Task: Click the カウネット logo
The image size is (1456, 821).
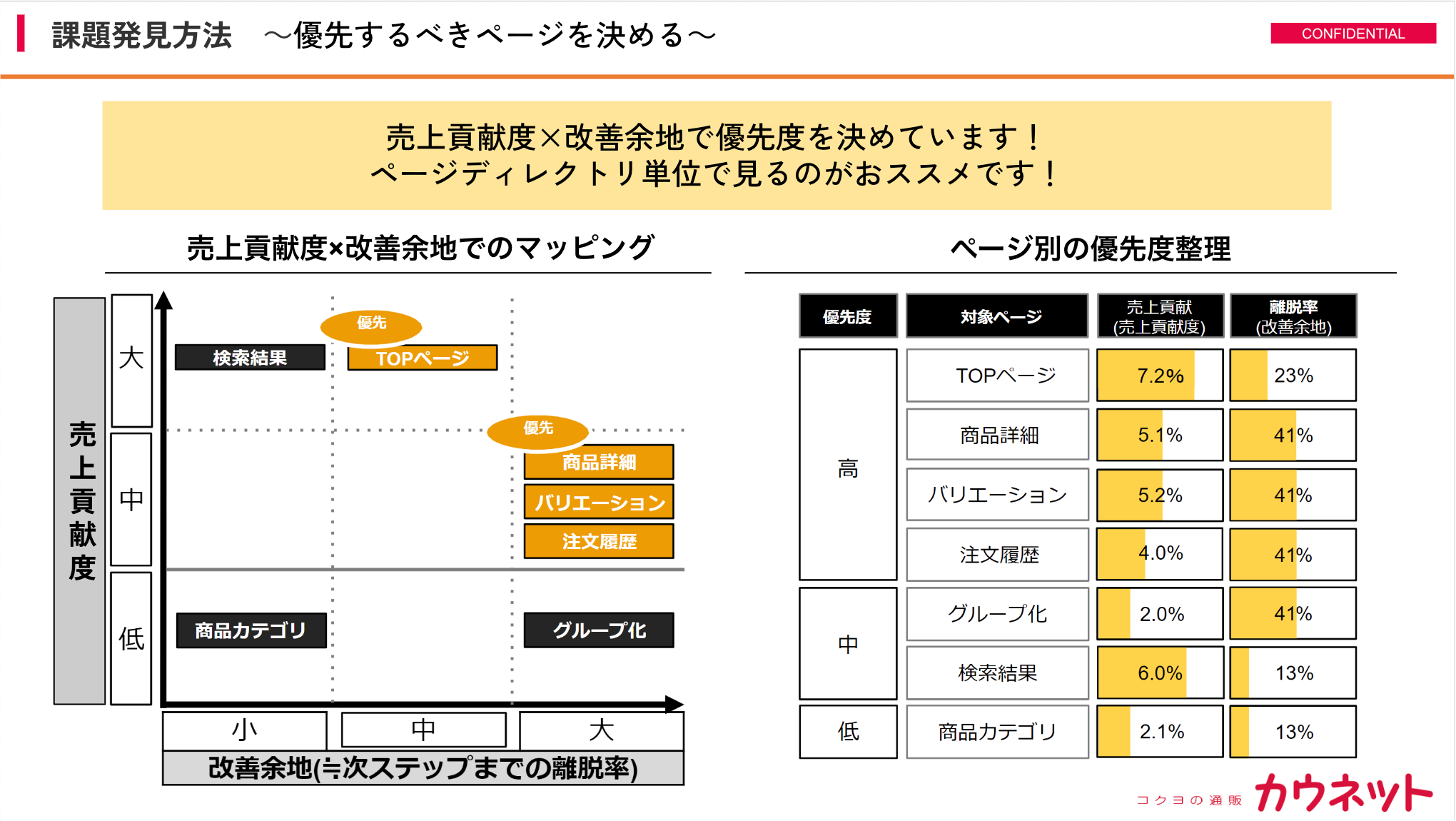Action: [1343, 792]
